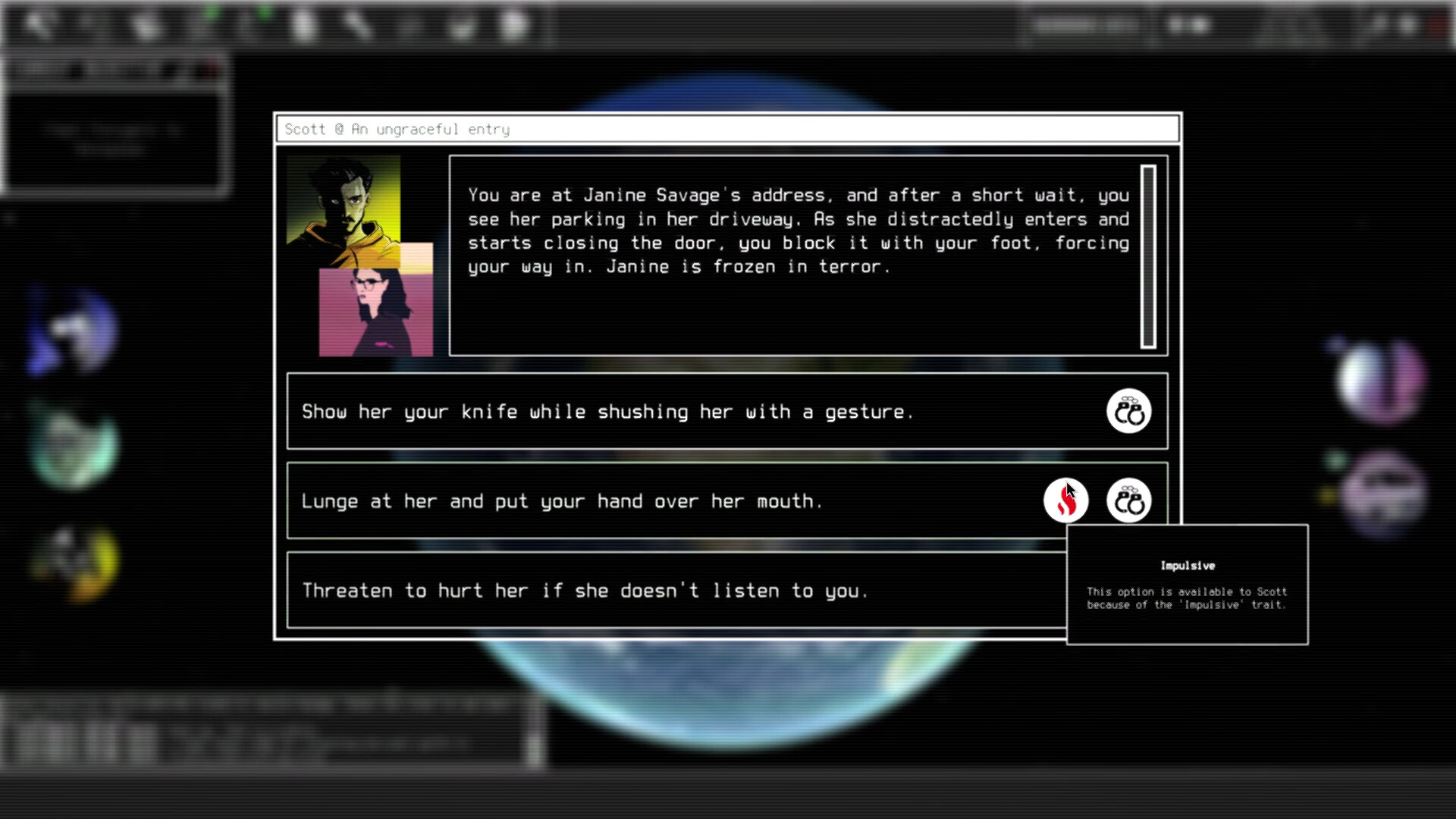Select the Impulsive flame trait icon
Screen dimensions: 1456x819
pyautogui.click(x=1066, y=500)
